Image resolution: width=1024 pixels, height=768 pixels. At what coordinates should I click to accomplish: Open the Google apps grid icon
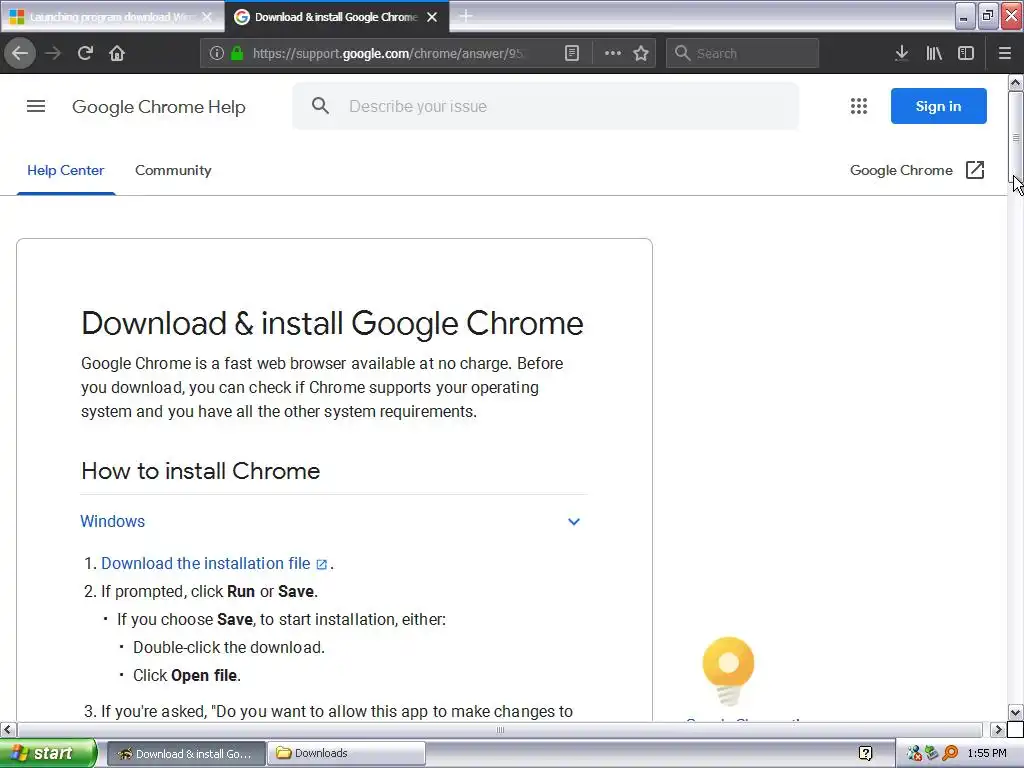(x=859, y=106)
